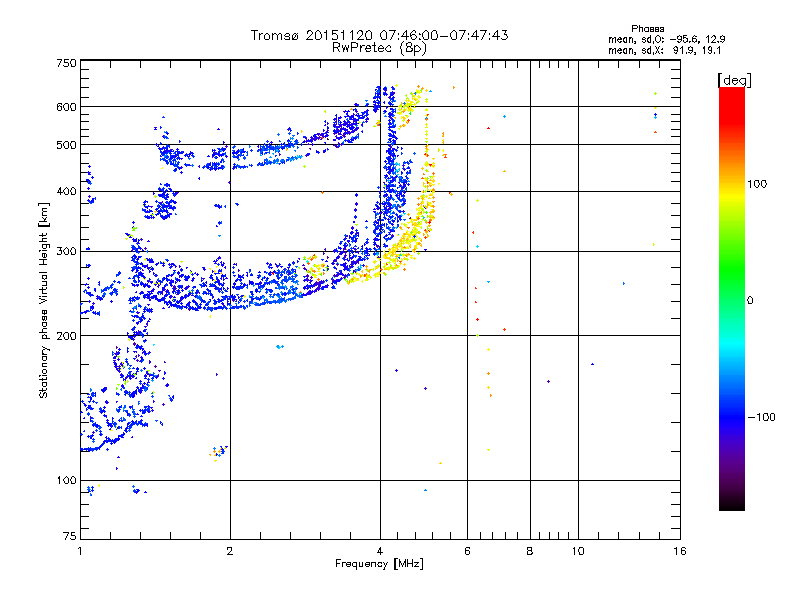Image resolution: width=800 pixels, height=600 pixels.
Task: Click the colorbar label '-100'
Action: tap(761, 417)
